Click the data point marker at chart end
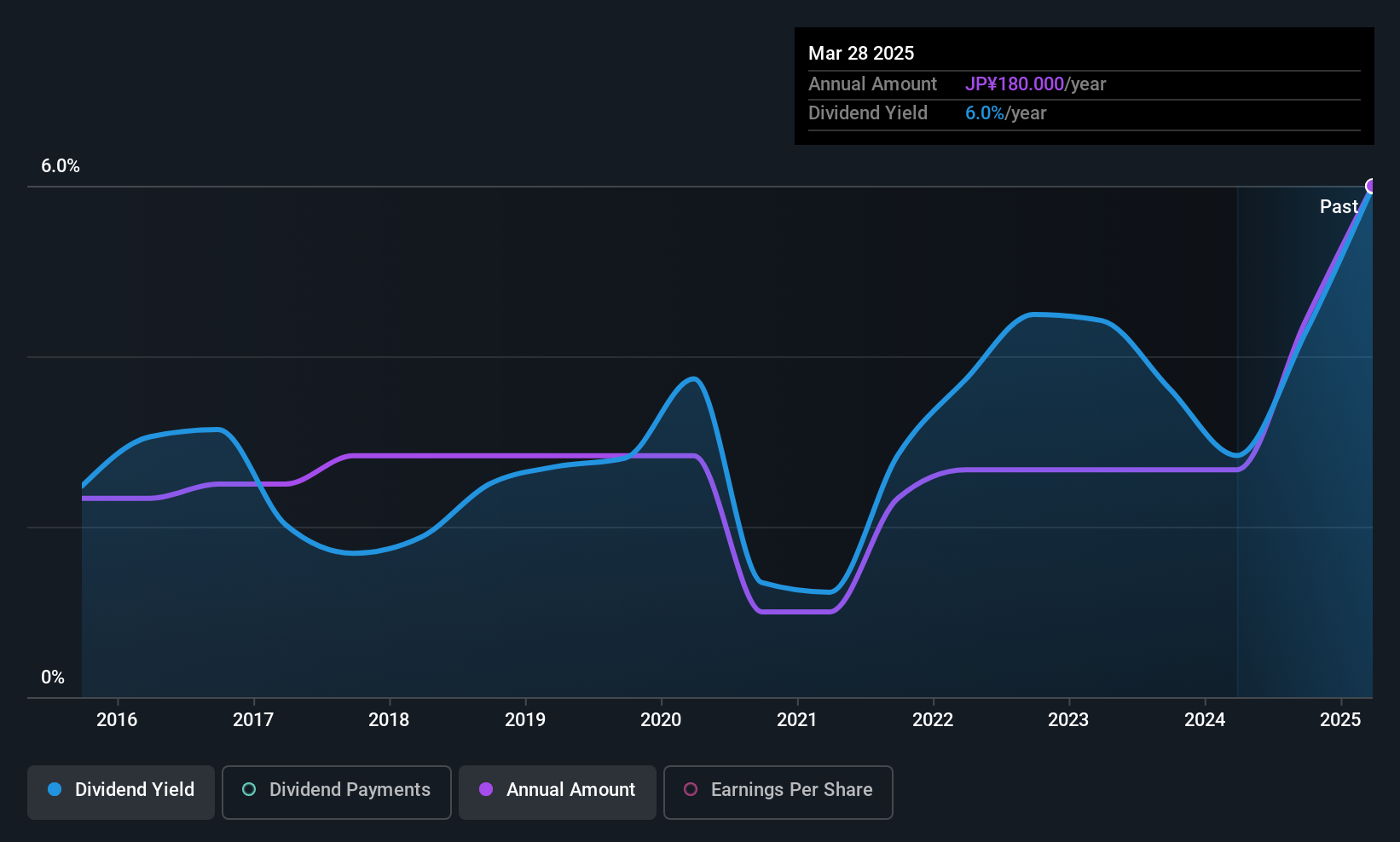 (x=1371, y=187)
